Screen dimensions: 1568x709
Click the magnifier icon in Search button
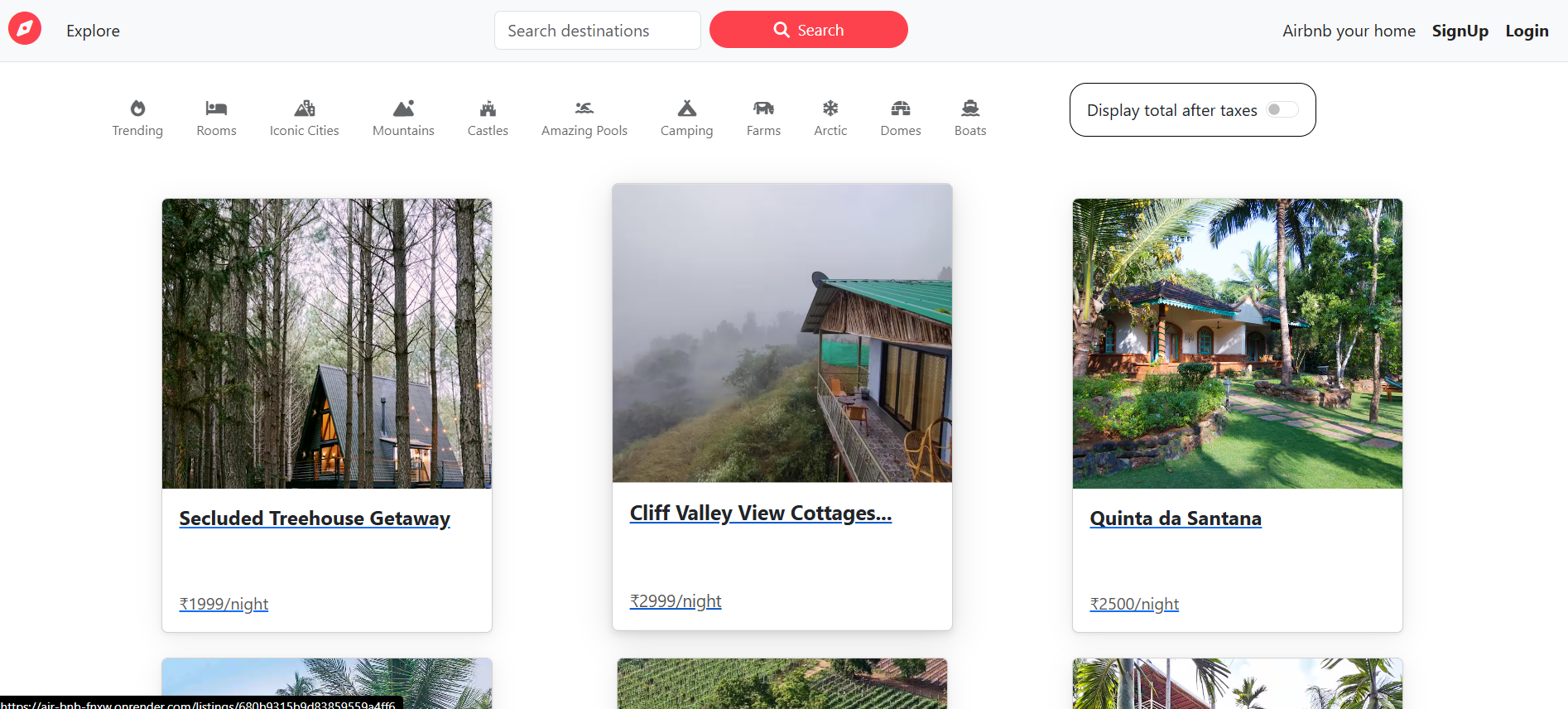782,30
